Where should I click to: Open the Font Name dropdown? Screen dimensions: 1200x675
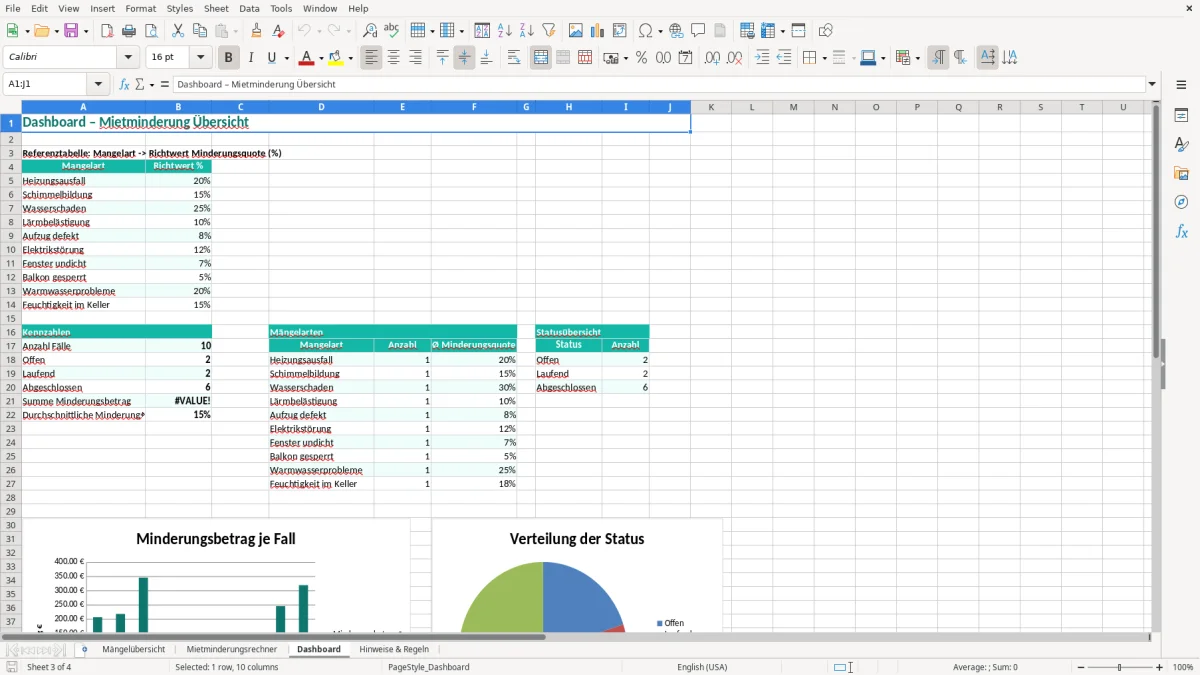(128, 58)
